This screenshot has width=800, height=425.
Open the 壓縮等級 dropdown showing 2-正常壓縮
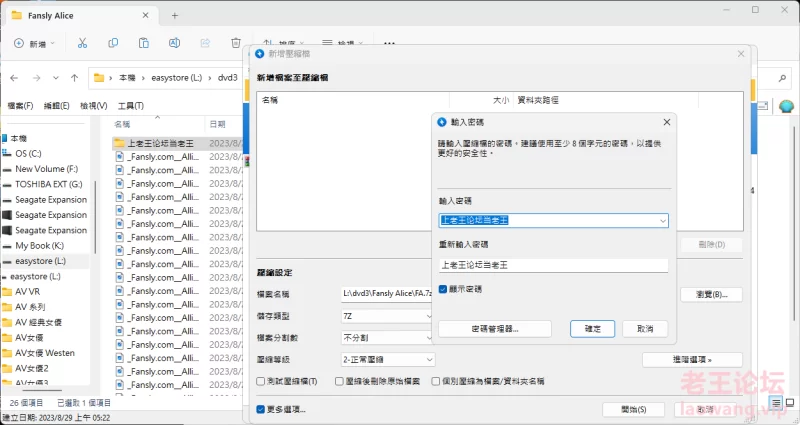[x=429, y=359]
